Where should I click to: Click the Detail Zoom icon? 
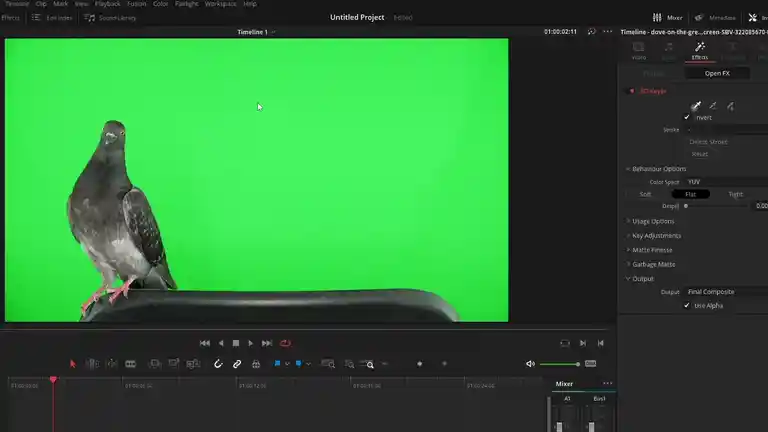click(349, 364)
